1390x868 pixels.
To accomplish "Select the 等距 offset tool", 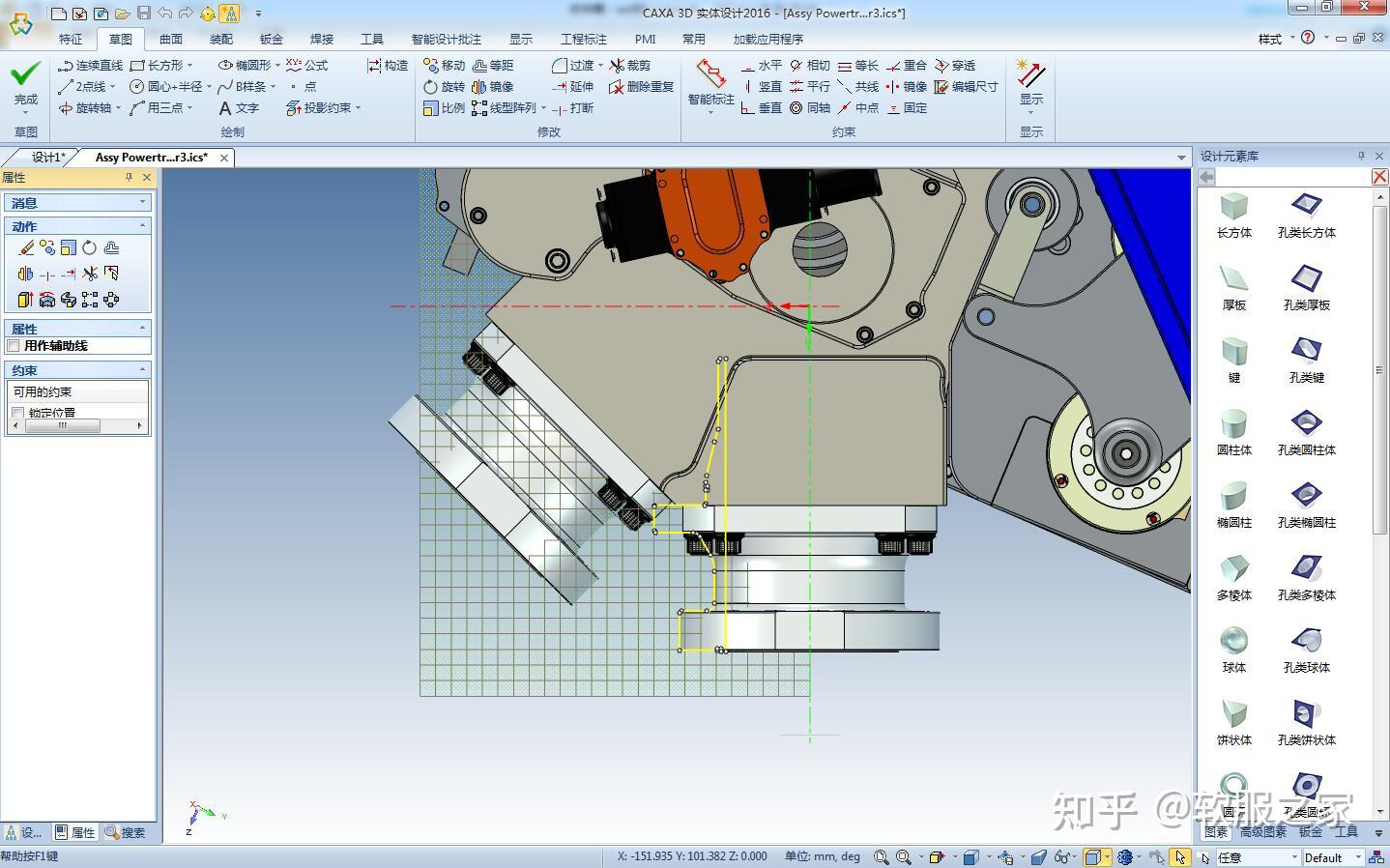I will click(x=493, y=66).
